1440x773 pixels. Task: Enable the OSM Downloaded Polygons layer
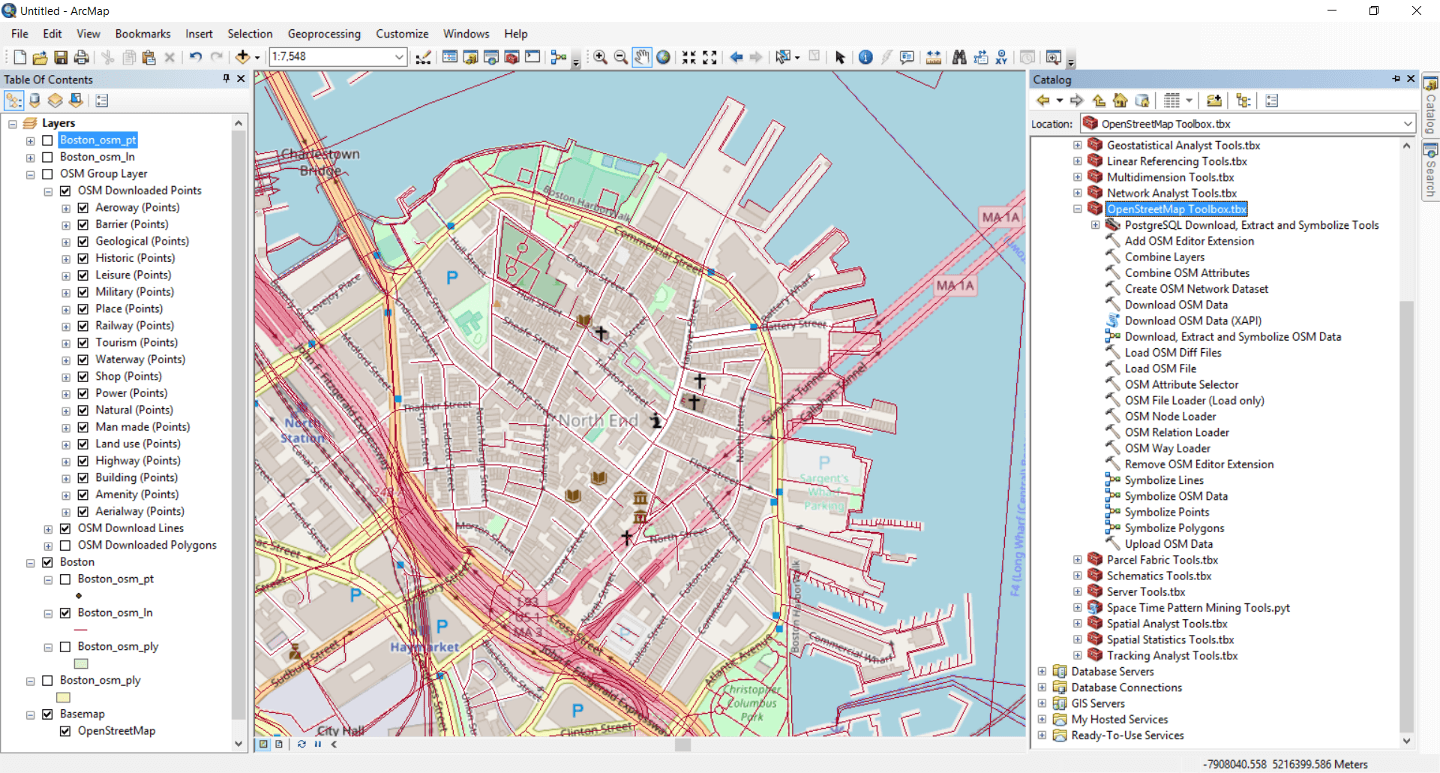(x=66, y=546)
